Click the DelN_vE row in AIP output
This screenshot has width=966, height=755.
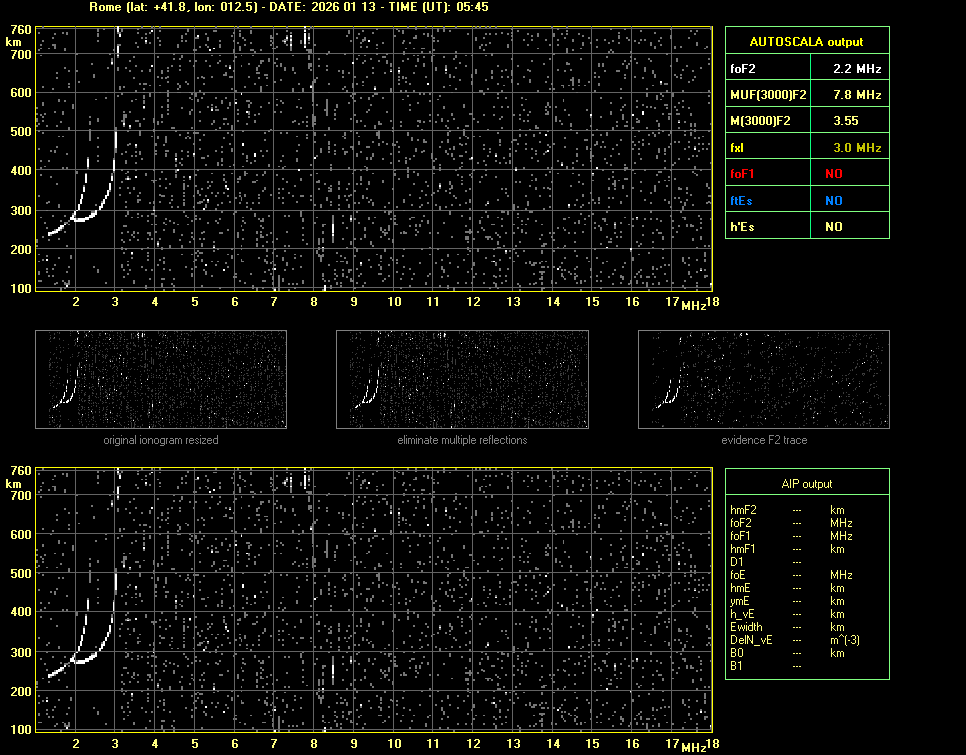point(748,640)
